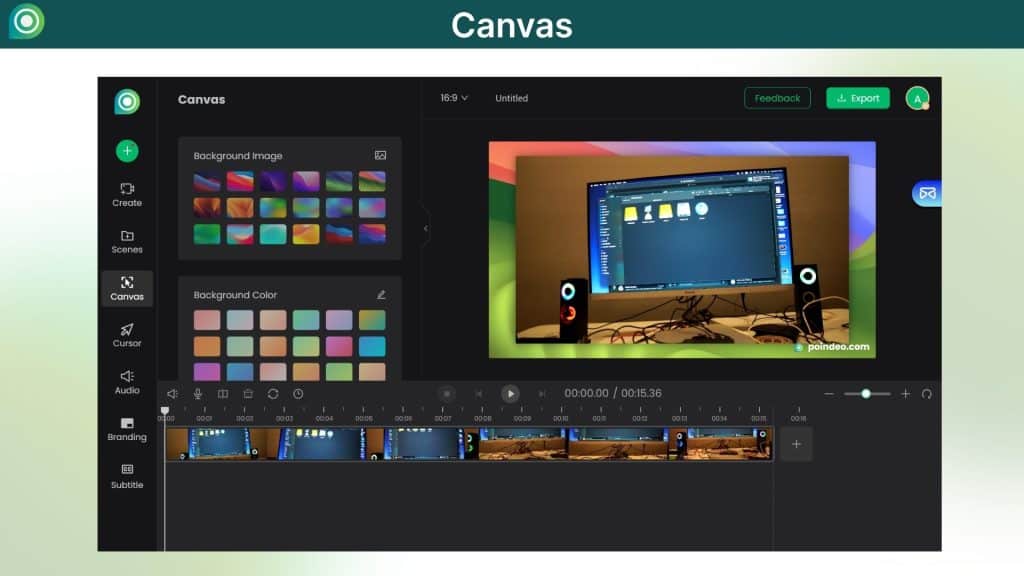The width and height of the screenshot is (1024, 576).
Task: Click the Untitled project name field
Action: point(510,98)
